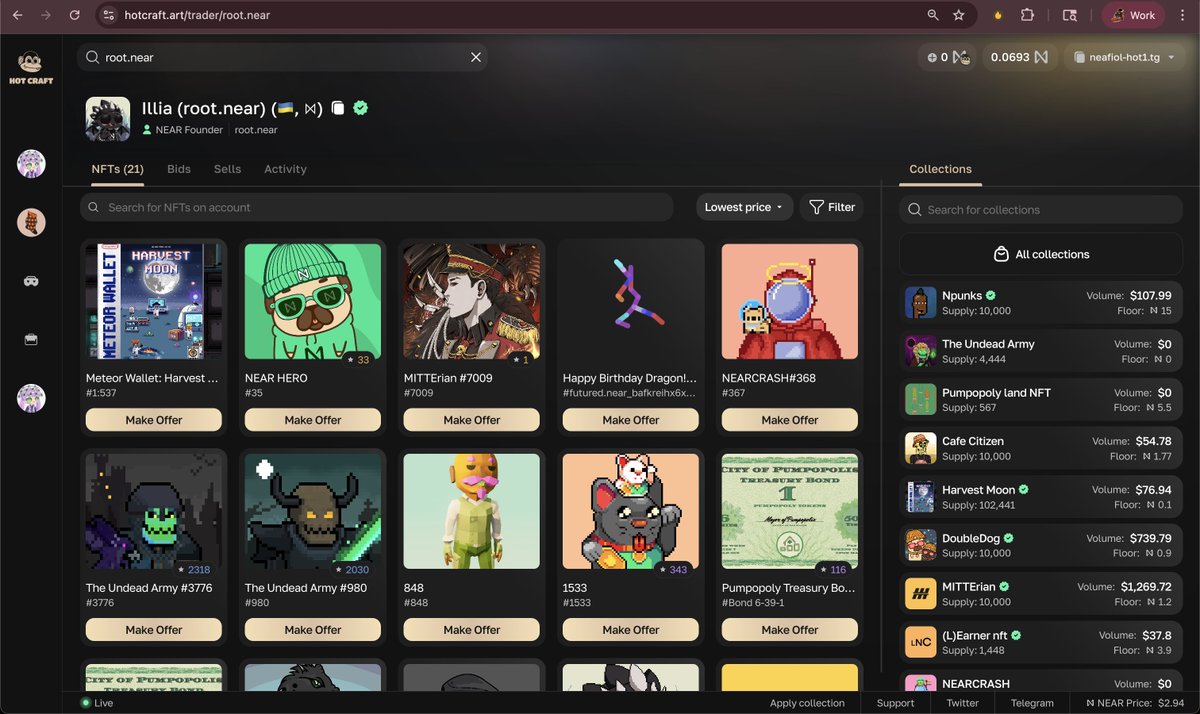Click the Apply collection link

(x=807, y=703)
